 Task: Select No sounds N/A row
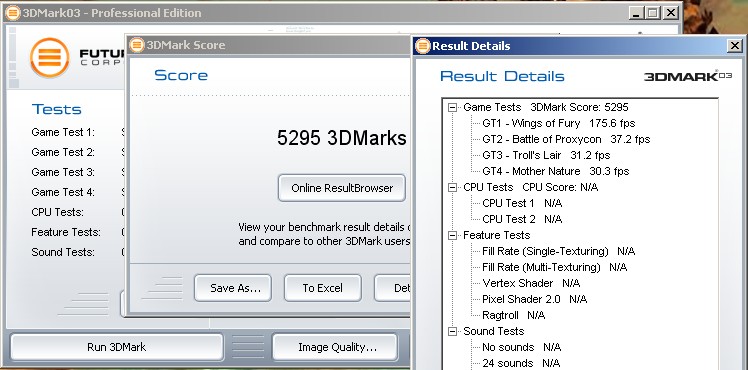click(521, 347)
